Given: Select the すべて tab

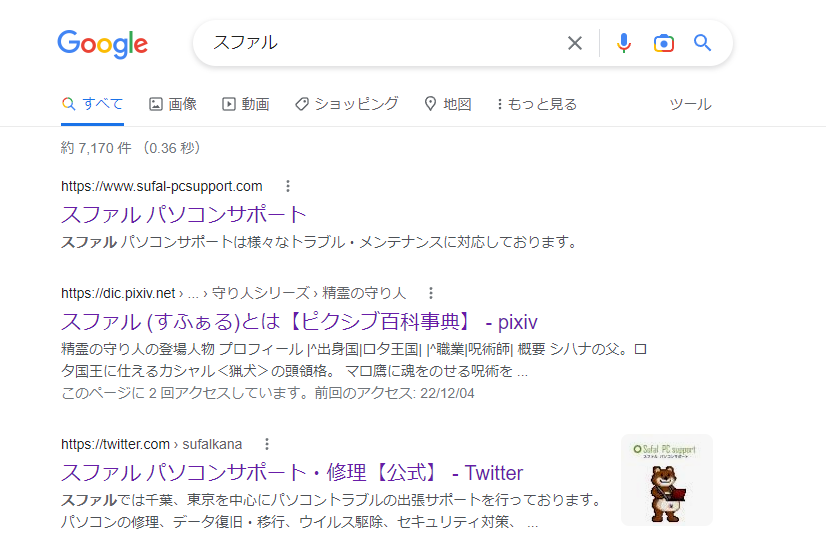Looking at the screenshot, I should (x=93, y=104).
